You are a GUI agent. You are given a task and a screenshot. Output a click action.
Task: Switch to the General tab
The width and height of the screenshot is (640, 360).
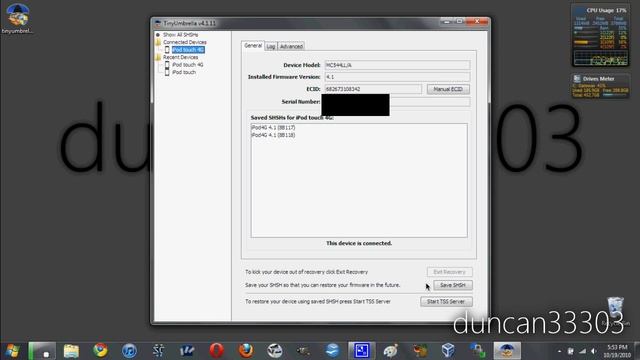(253, 46)
